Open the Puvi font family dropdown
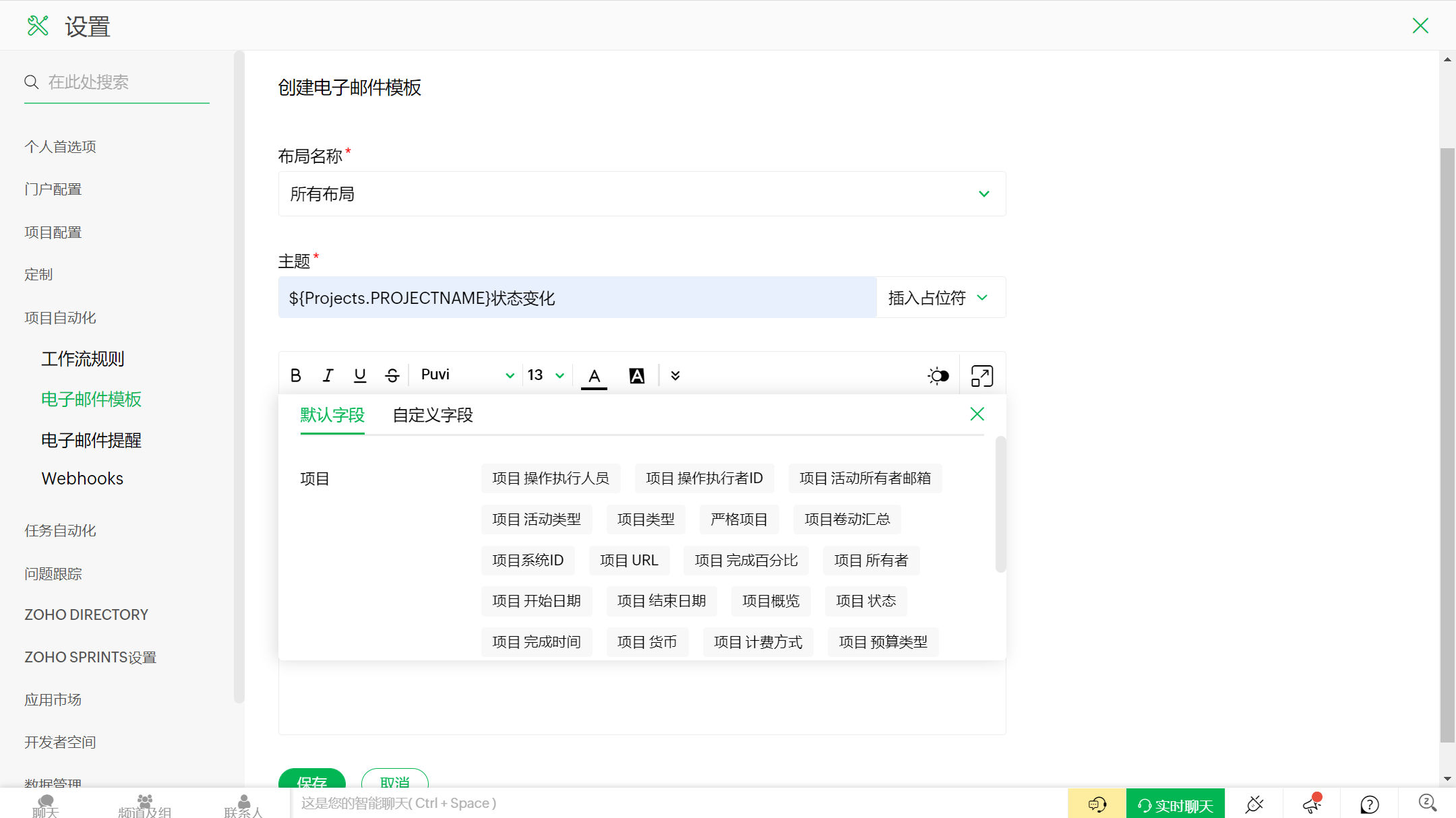This screenshot has height=818, width=1456. (x=466, y=375)
